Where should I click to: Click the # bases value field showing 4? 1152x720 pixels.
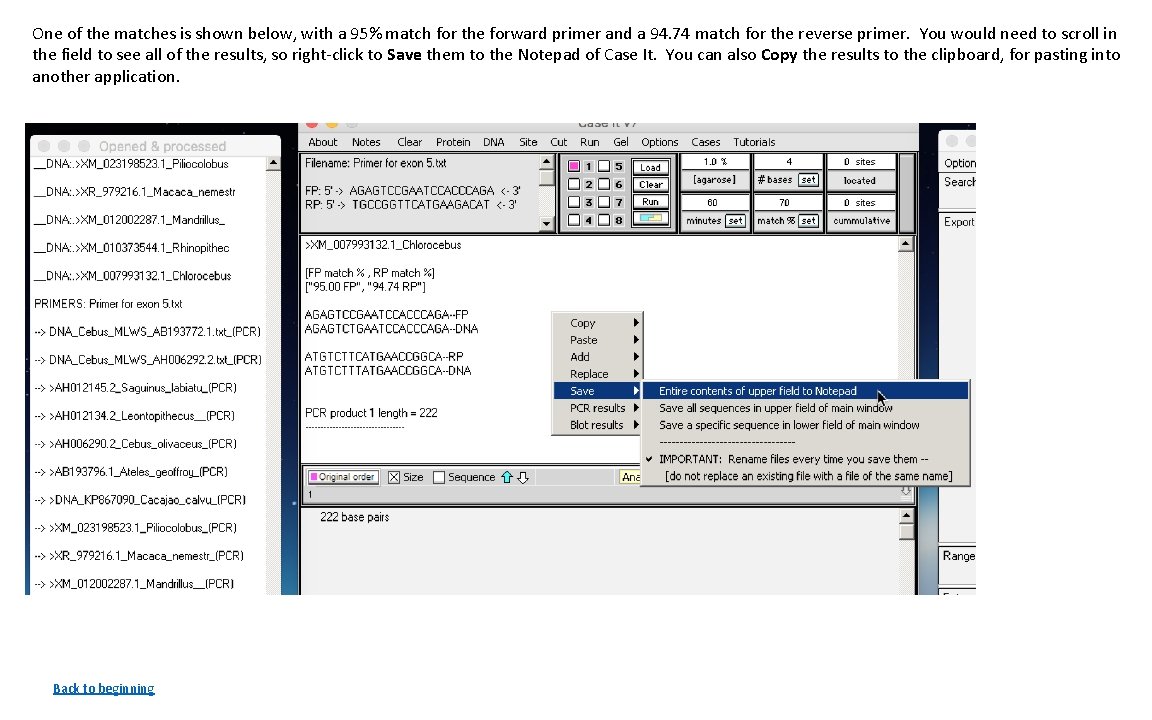click(x=788, y=162)
